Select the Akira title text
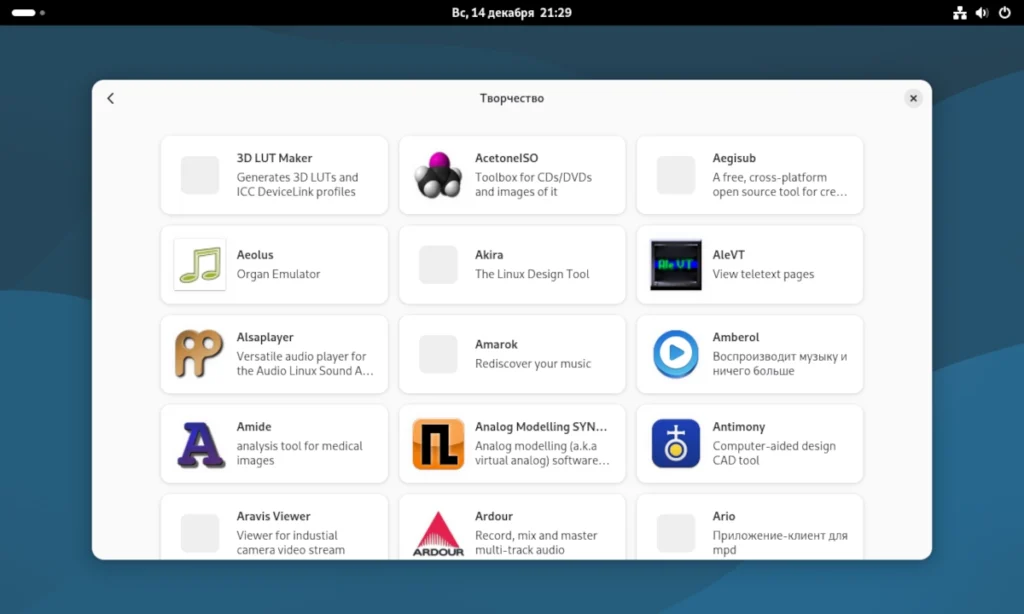The image size is (1024, 614). (x=488, y=255)
